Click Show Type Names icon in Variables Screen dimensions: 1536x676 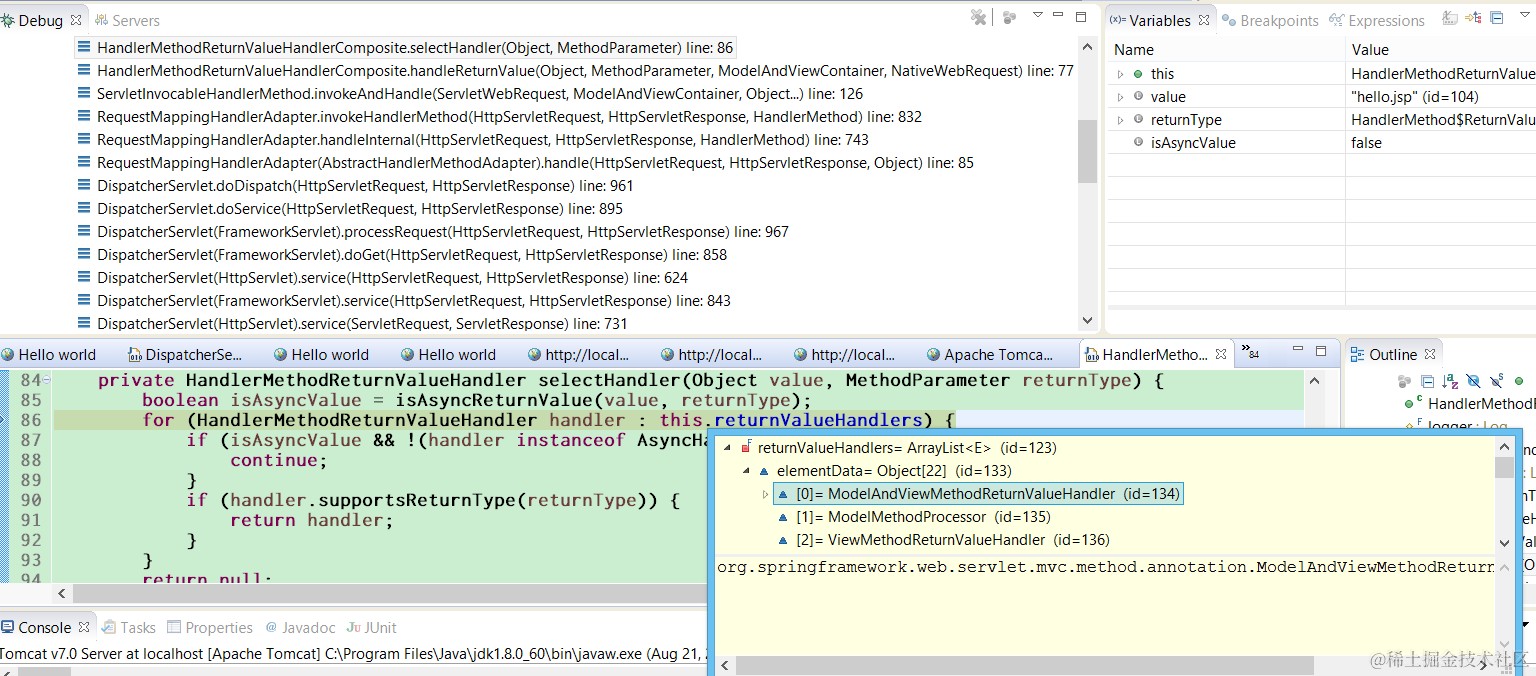(x=1451, y=18)
